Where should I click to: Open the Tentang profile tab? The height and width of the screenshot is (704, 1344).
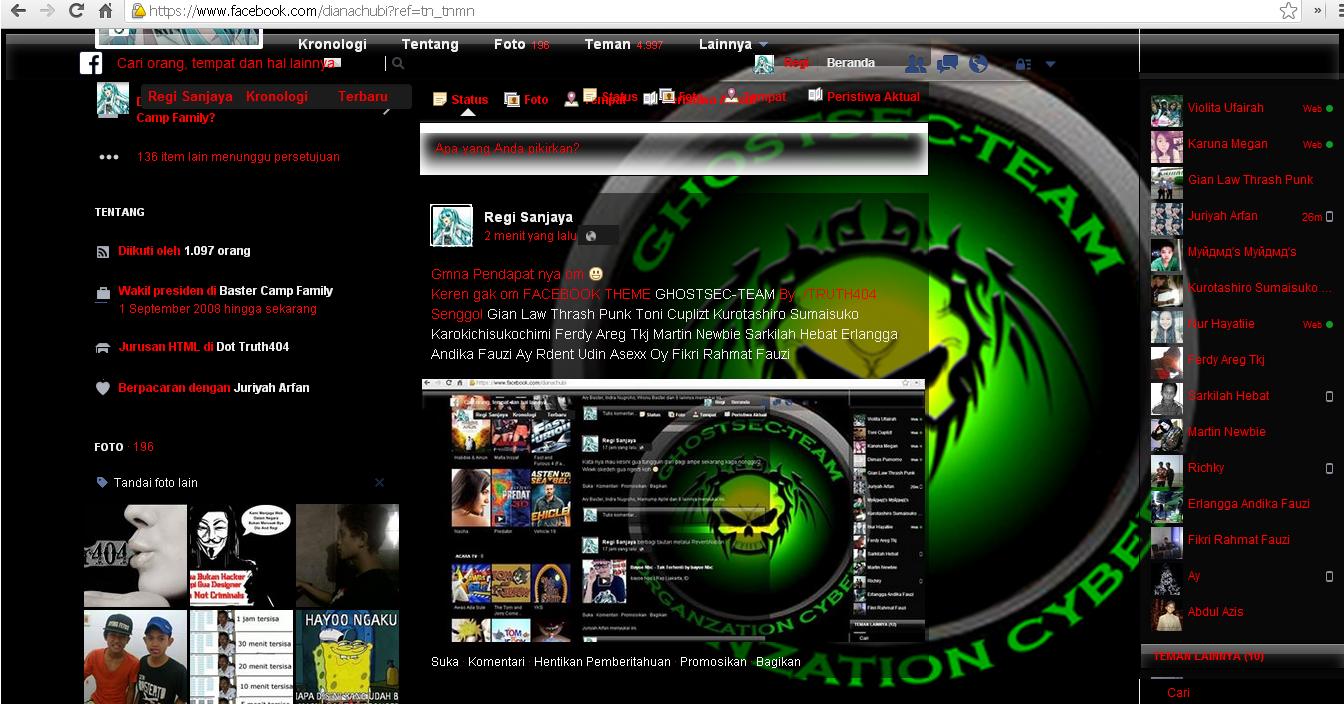point(430,44)
